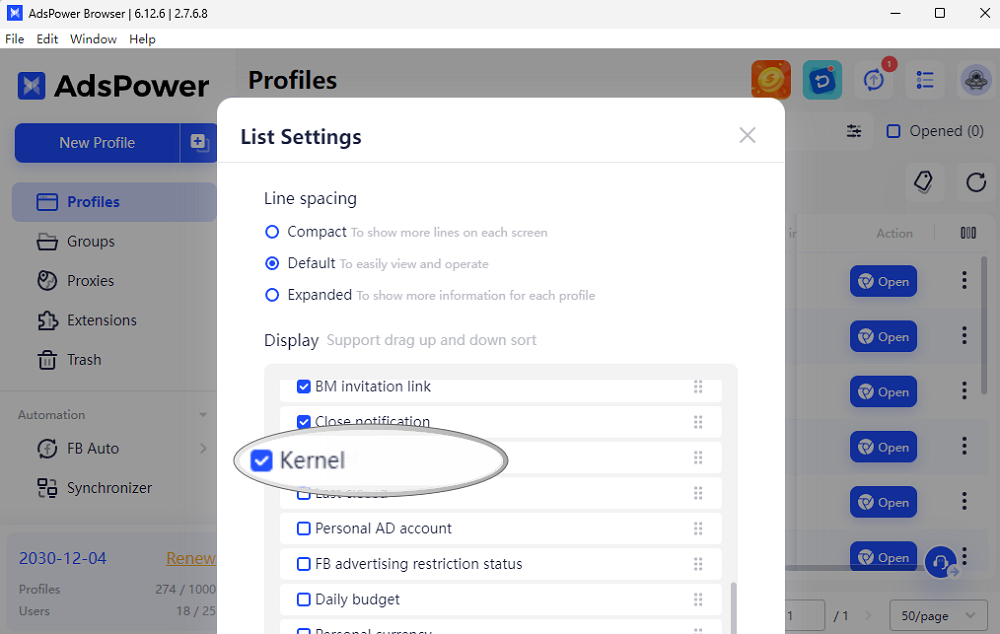Open the update notification icon with badge
The width and height of the screenshot is (1000, 634).
pos(874,80)
